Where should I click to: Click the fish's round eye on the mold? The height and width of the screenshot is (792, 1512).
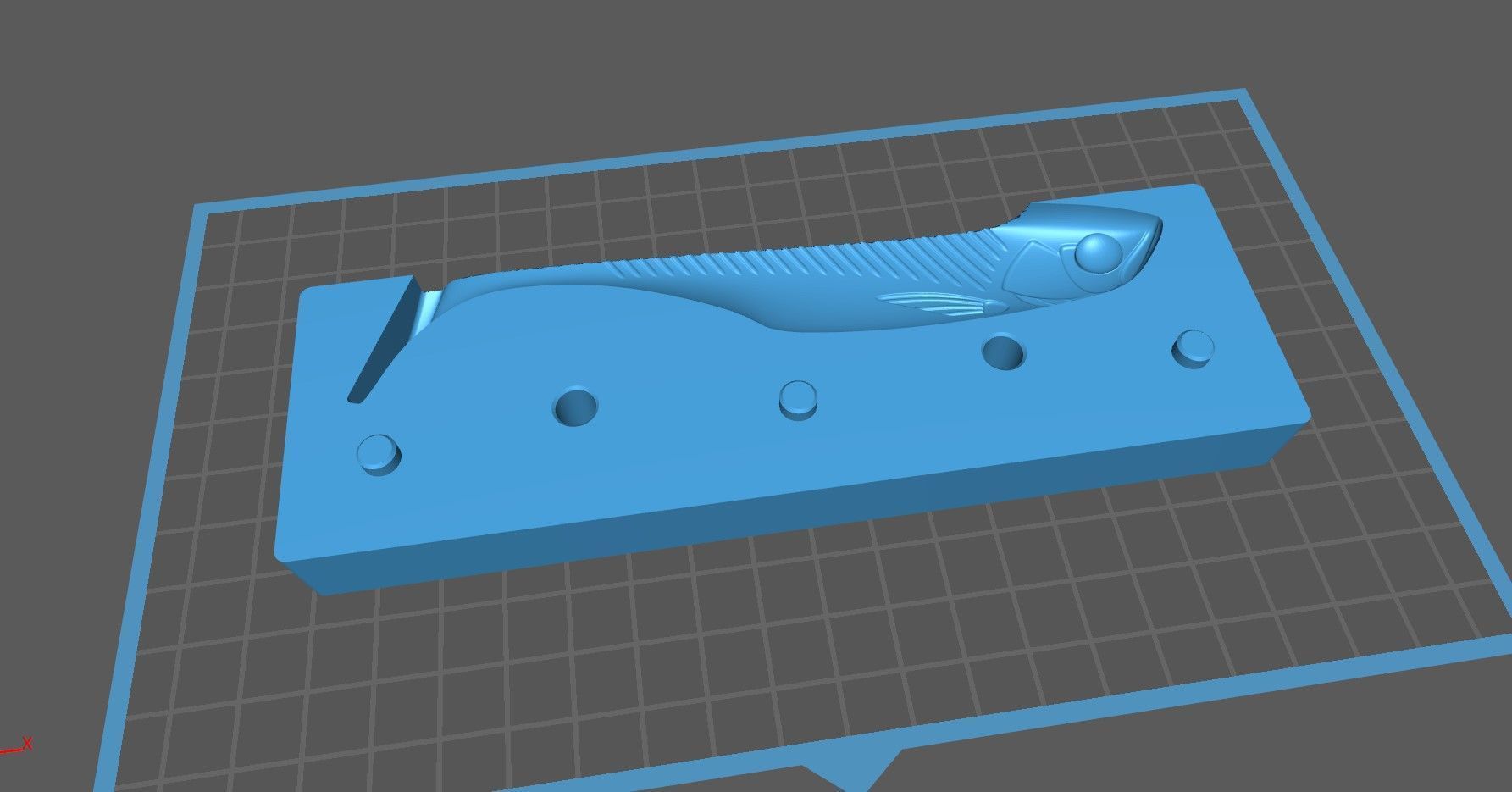pos(1098,252)
